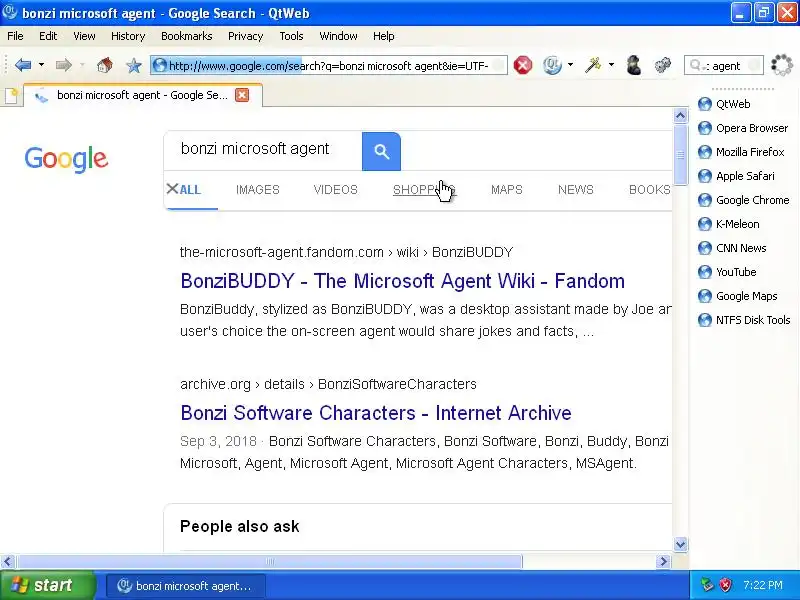Open the File menu
The image size is (800, 600).
15,36
